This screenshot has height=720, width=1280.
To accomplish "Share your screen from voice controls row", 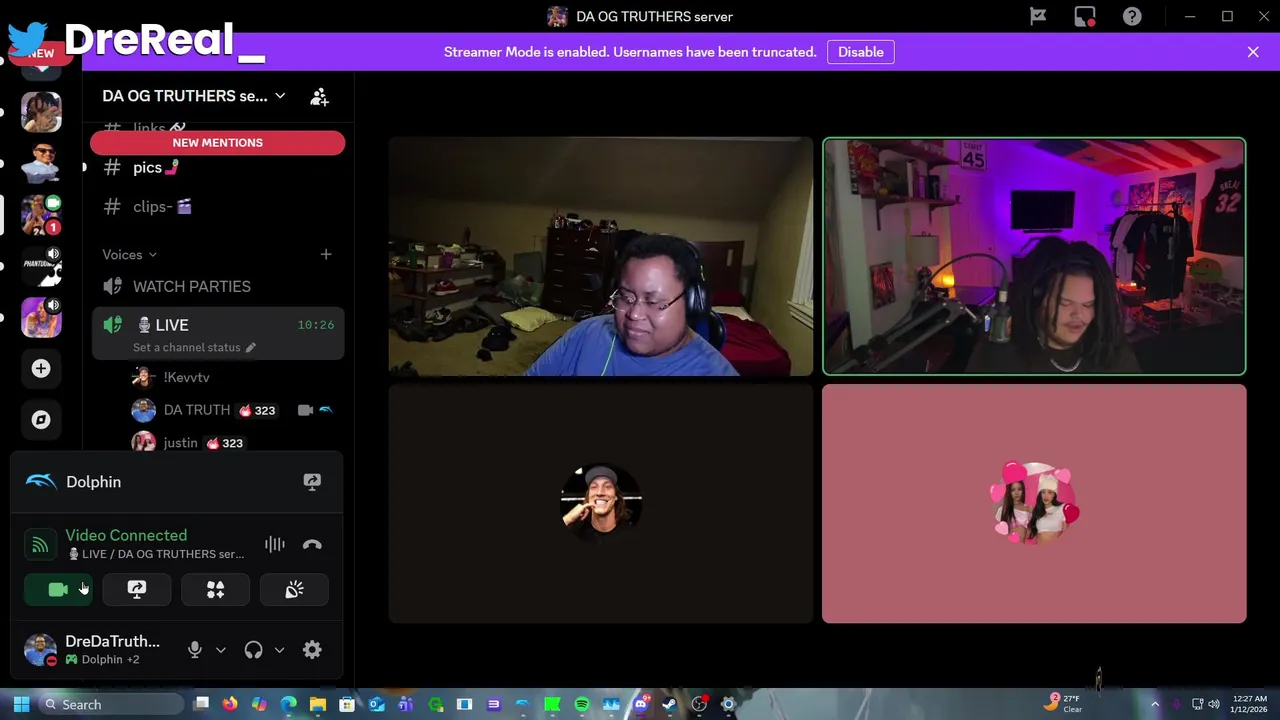I will (137, 590).
